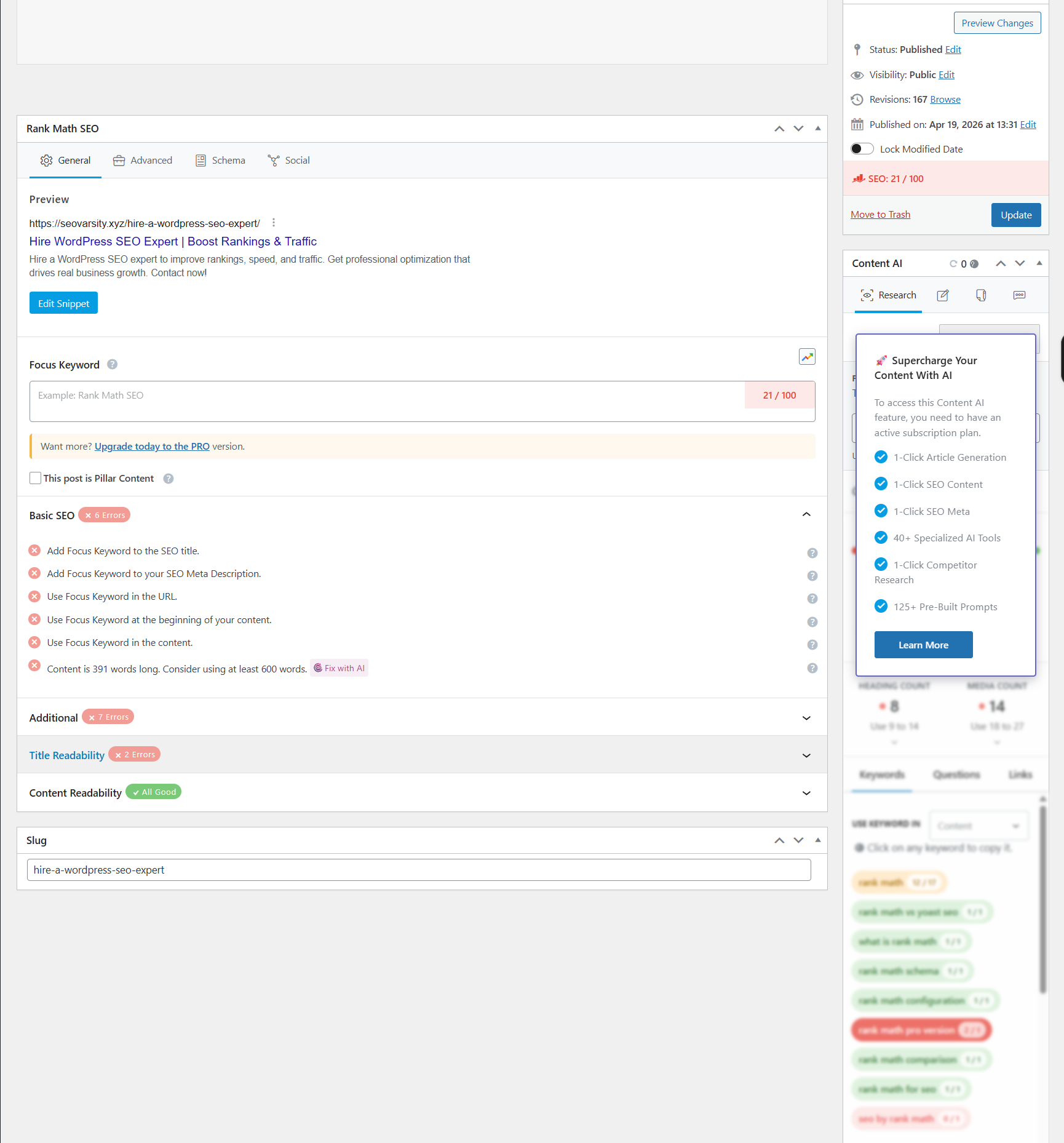Click the SEO 21 / 100 score
Screen dimensions: 1064x1143
pyautogui.click(x=895, y=179)
